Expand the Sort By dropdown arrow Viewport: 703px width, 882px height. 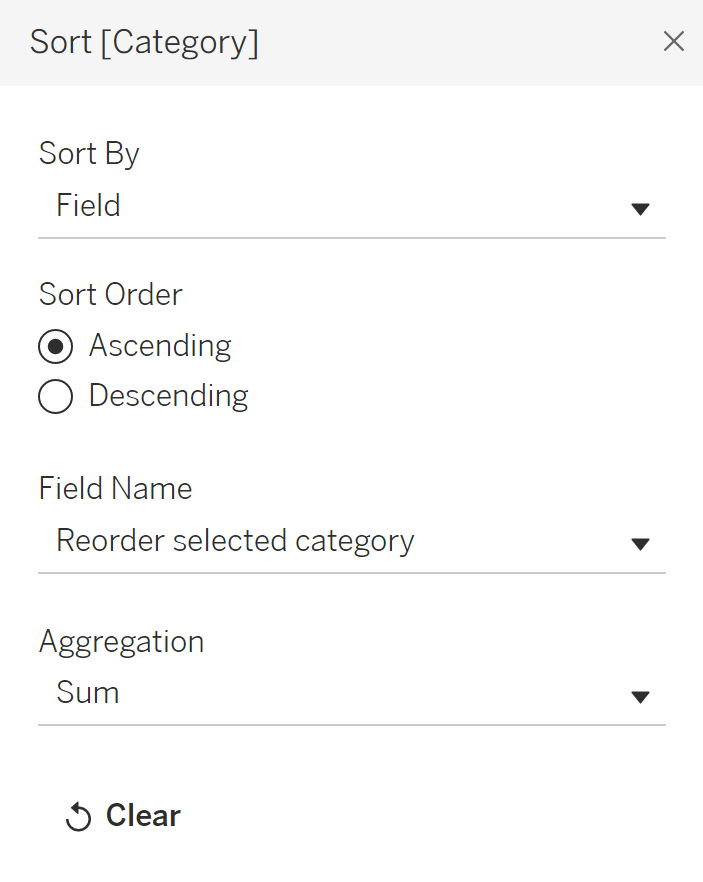coord(641,208)
